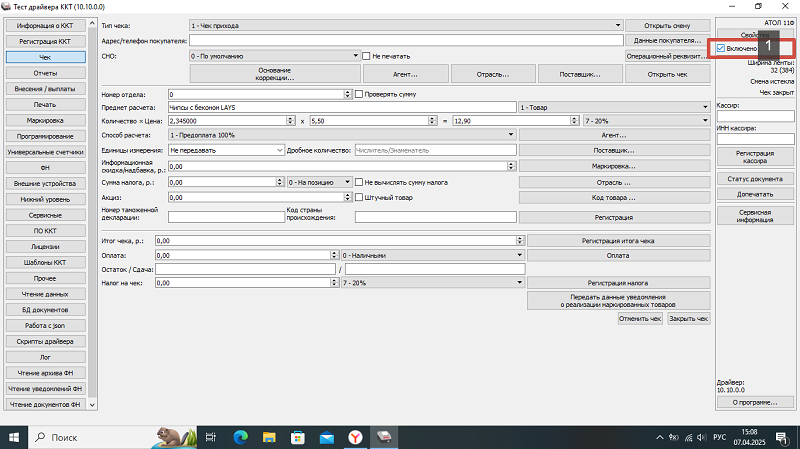
Task: Click the Предмет расчета text field
Action: coord(342,108)
